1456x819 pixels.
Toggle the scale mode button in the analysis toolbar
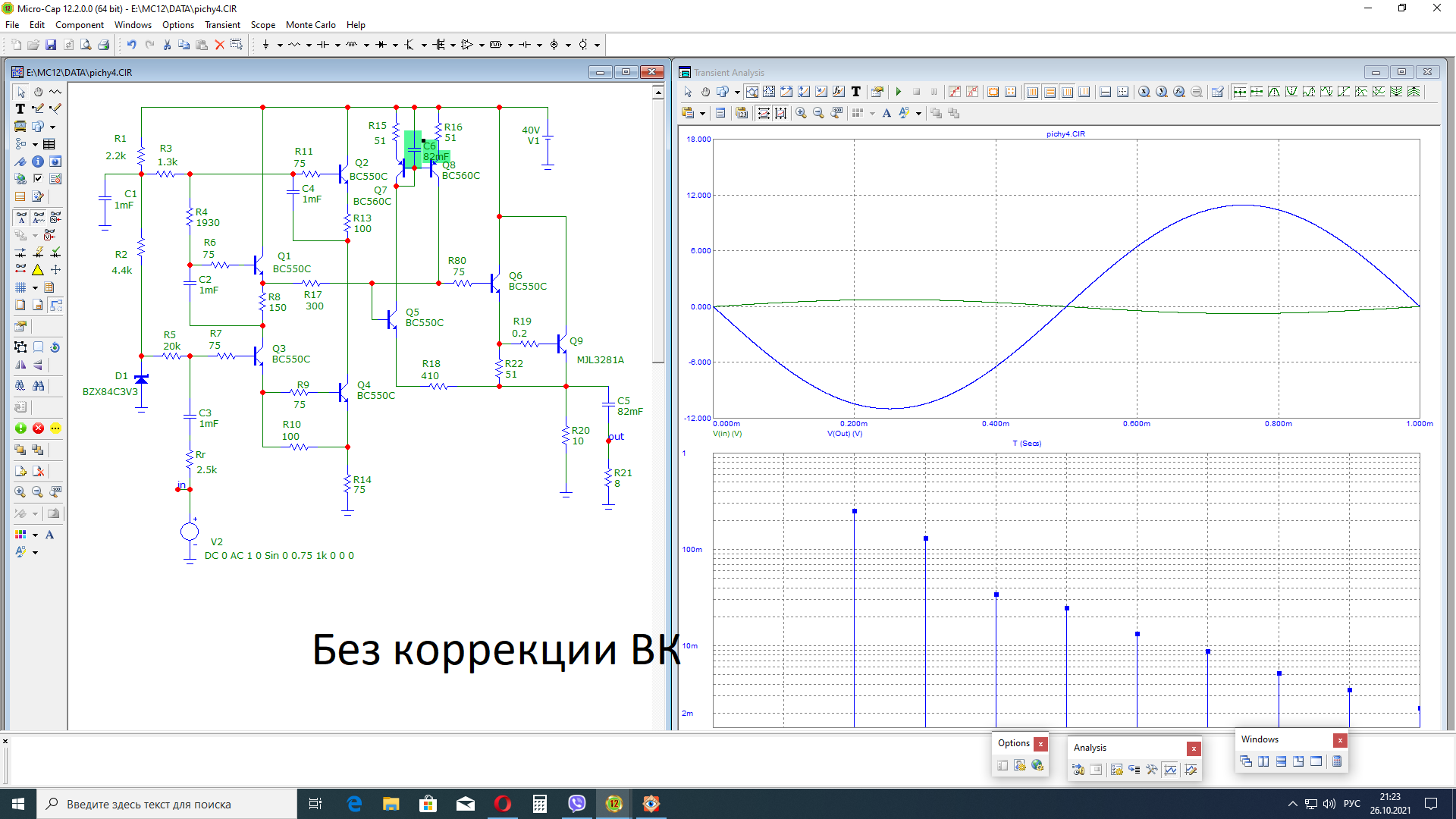coord(752,92)
